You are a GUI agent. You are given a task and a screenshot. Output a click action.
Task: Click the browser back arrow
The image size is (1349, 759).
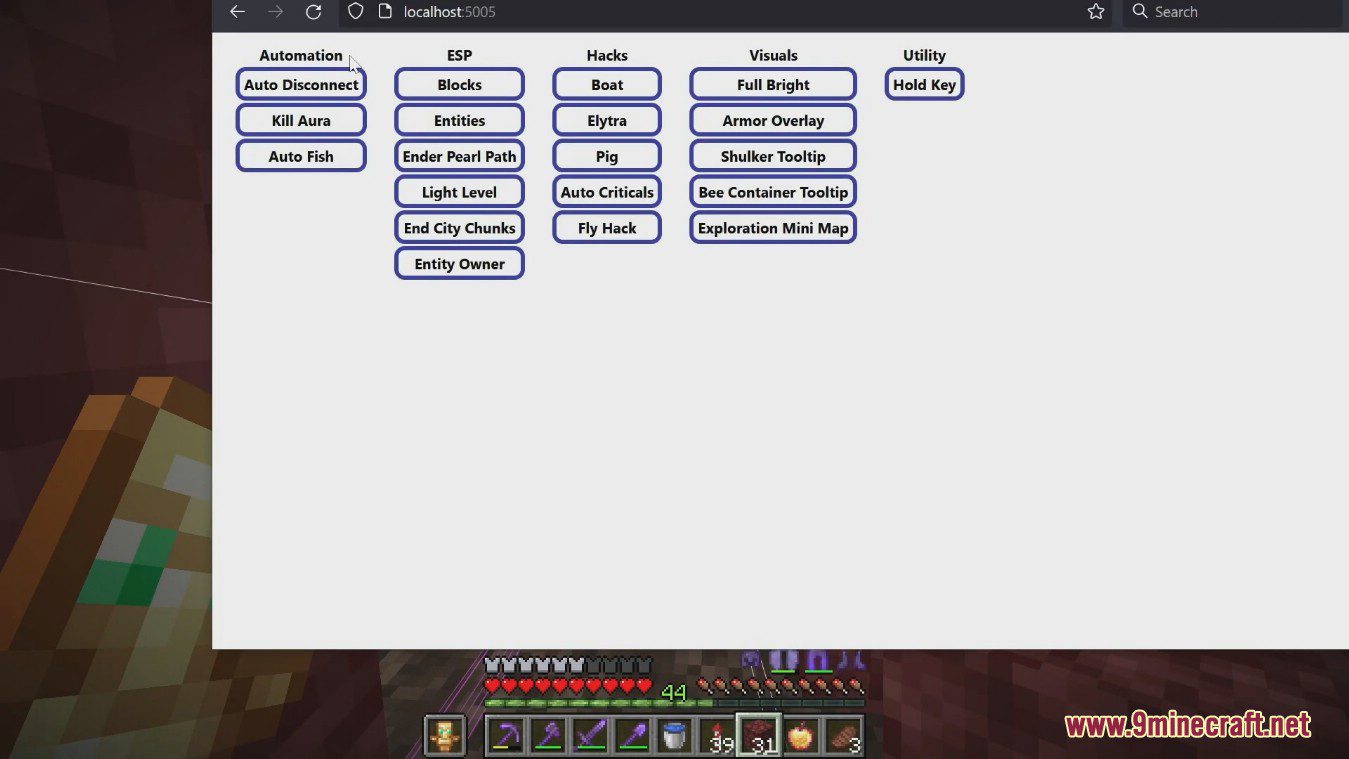pyautogui.click(x=237, y=12)
